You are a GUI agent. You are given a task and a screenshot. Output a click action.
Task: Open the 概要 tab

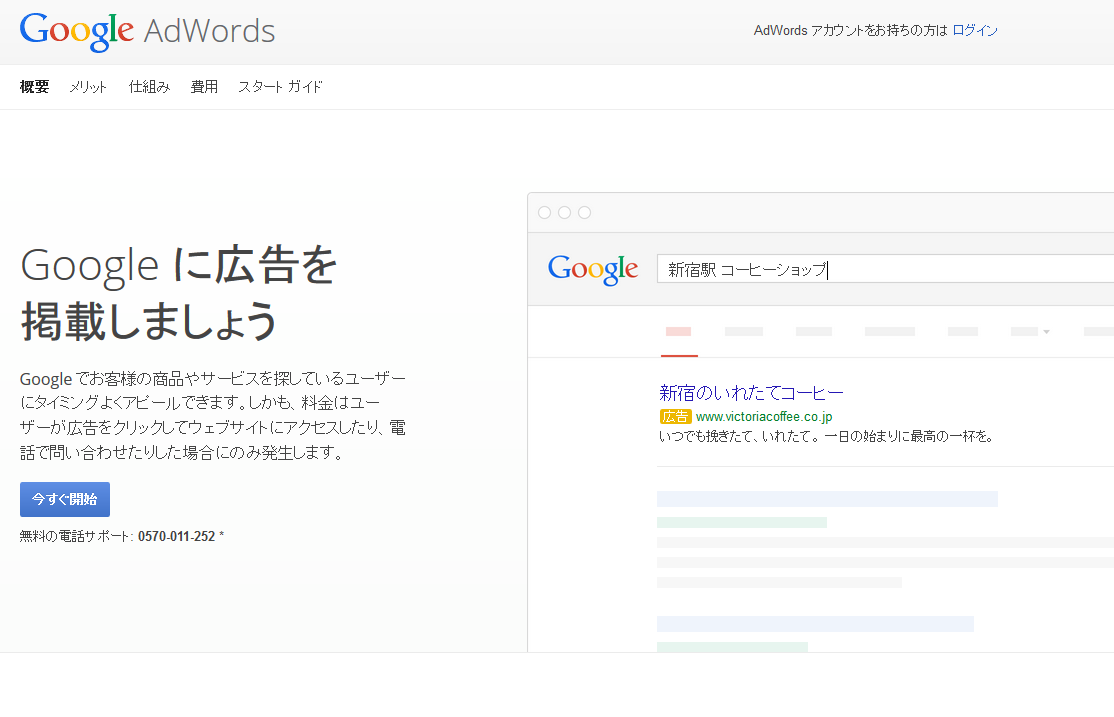point(34,87)
